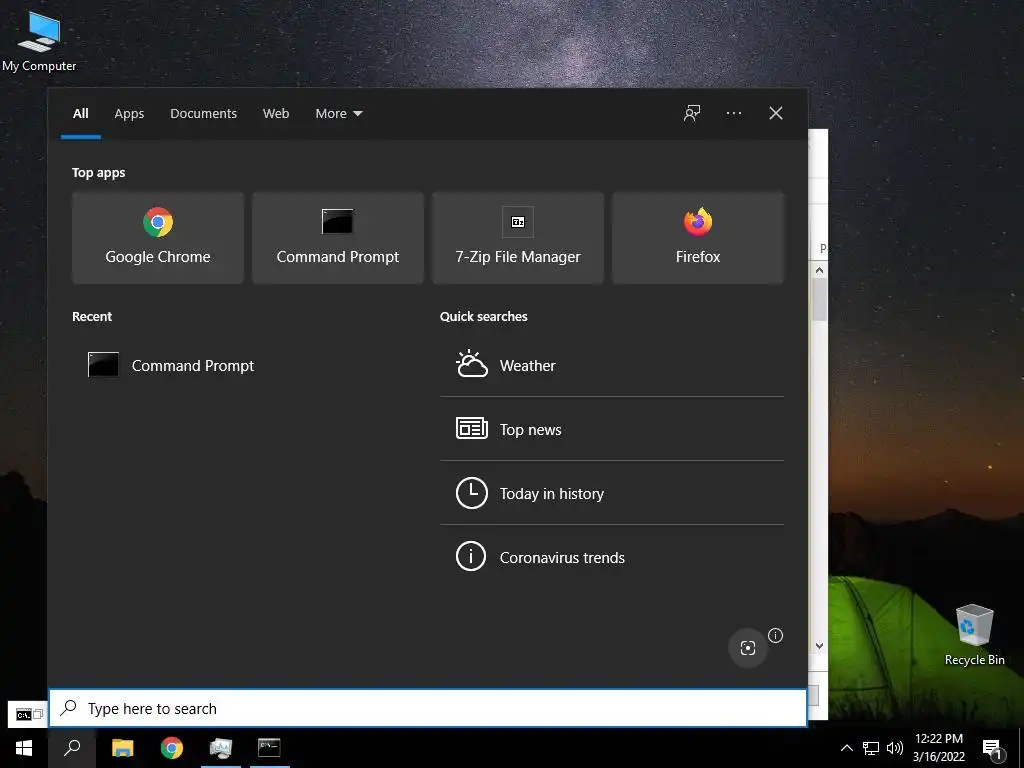The height and width of the screenshot is (768, 1024).
Task: Open network status tray icon
Action: tap(871, 748)
